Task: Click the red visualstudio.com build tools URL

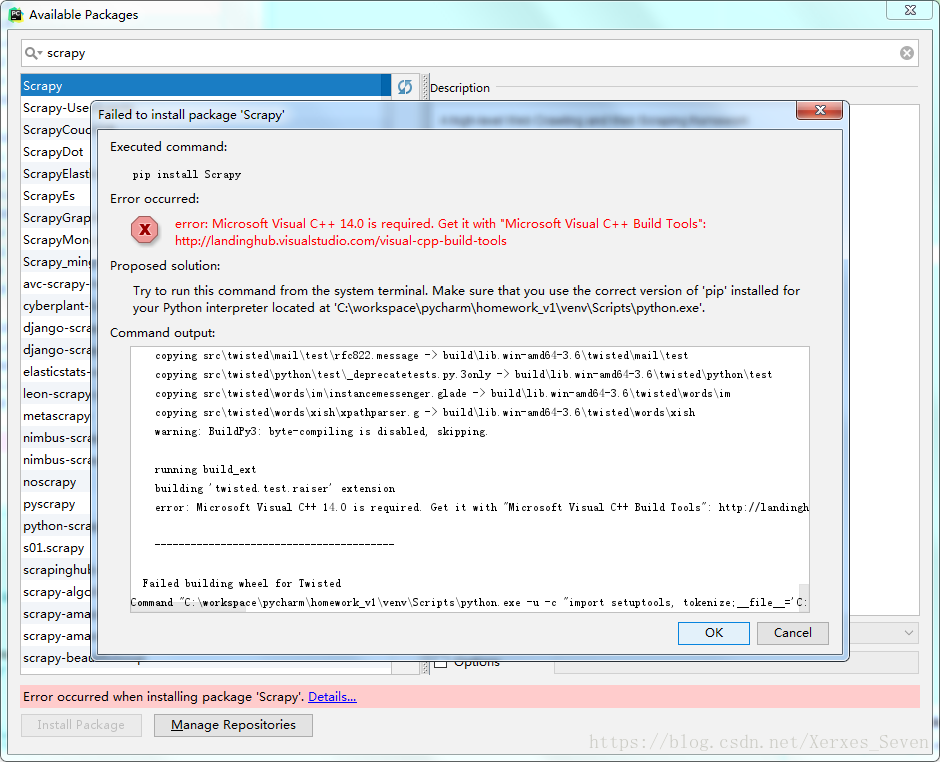Action: tap(341, 241)
